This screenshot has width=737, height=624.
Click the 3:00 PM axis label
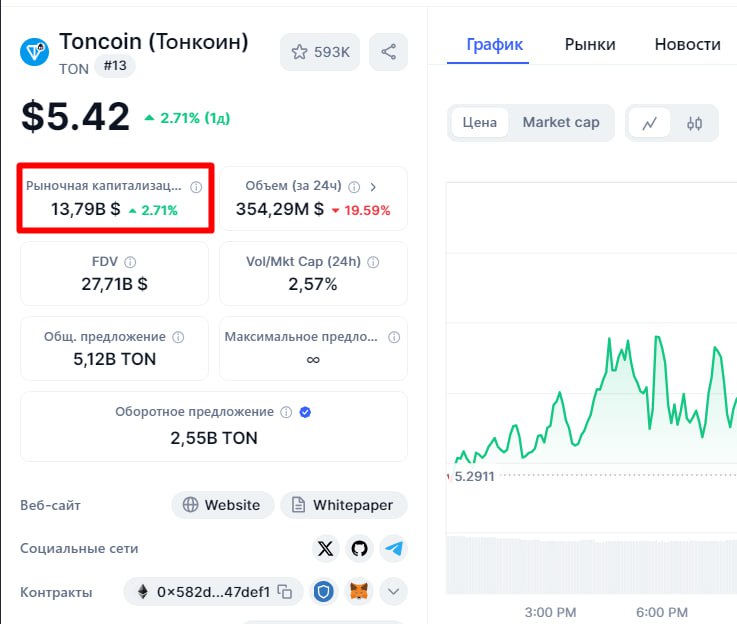coord(550,613)
